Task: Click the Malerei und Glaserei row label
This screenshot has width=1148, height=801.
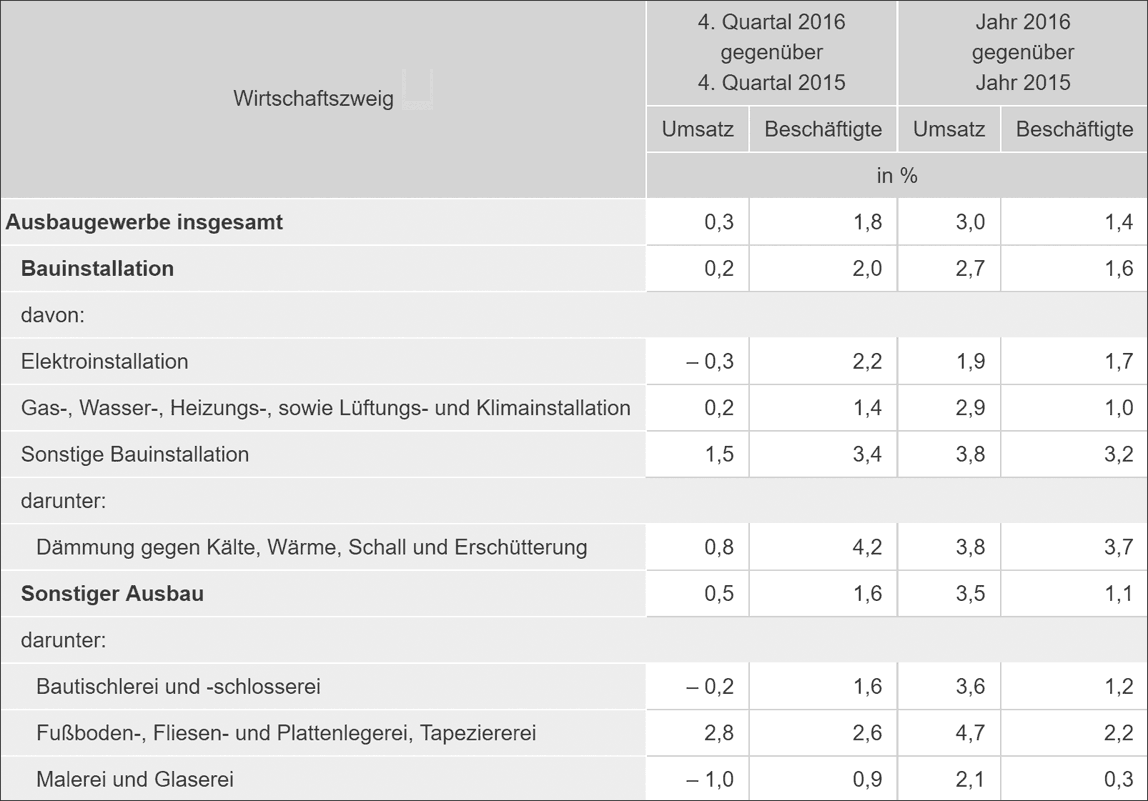Action: point(135,779)
